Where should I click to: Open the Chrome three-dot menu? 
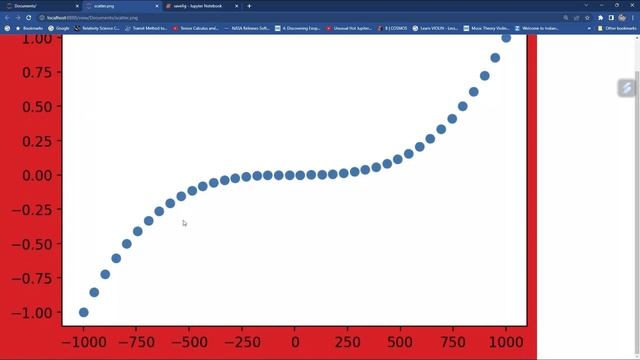pos(633,18)
